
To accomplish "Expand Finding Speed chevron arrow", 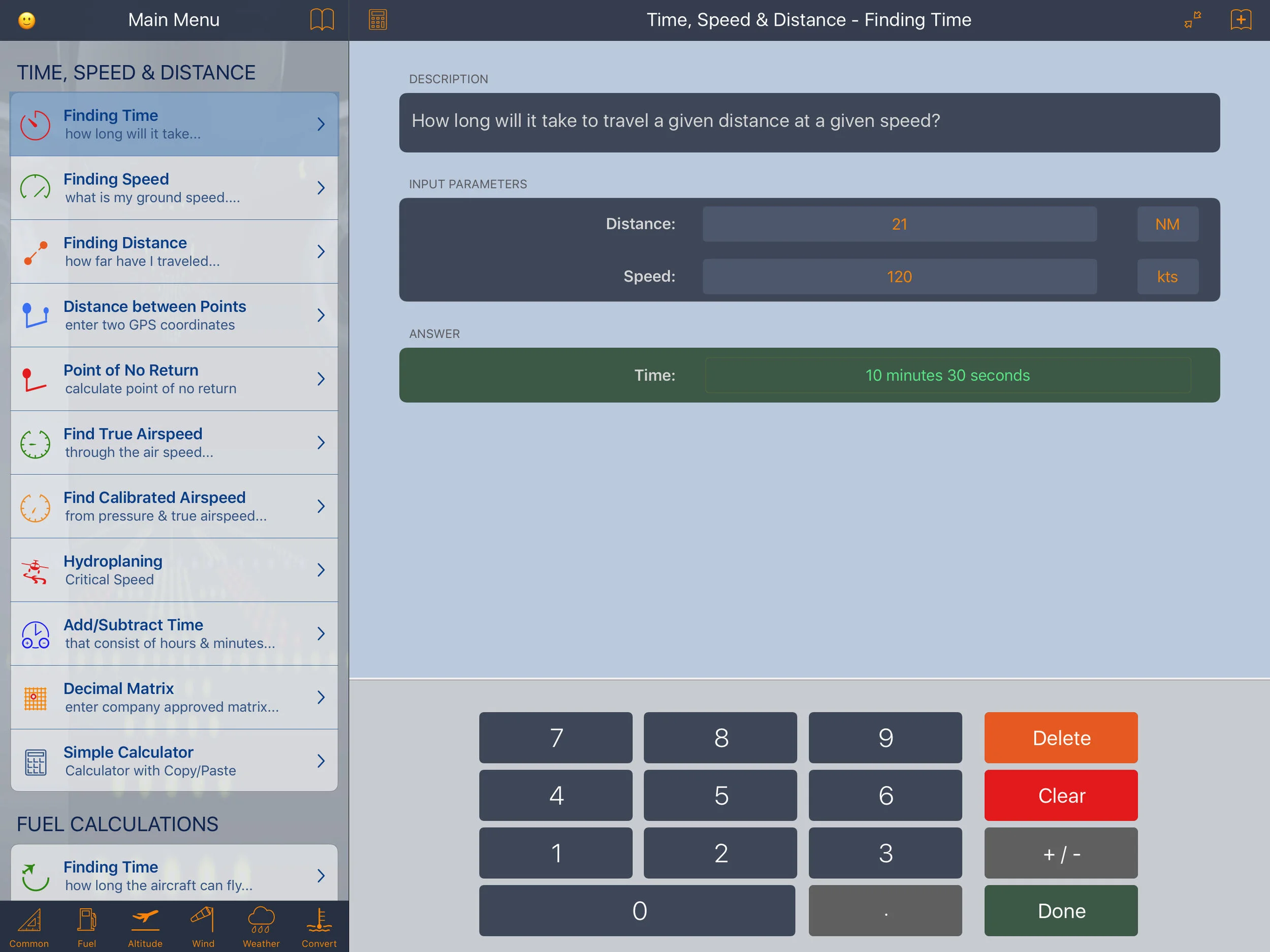I will [x=321, y=188].
